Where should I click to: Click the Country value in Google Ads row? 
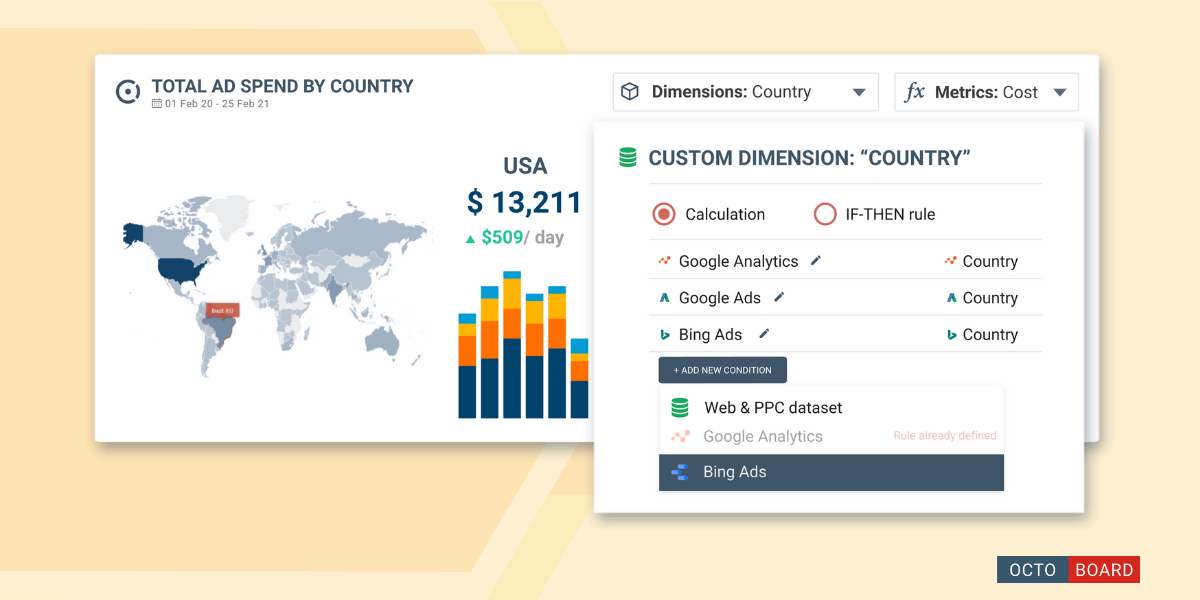coord(990,298)
